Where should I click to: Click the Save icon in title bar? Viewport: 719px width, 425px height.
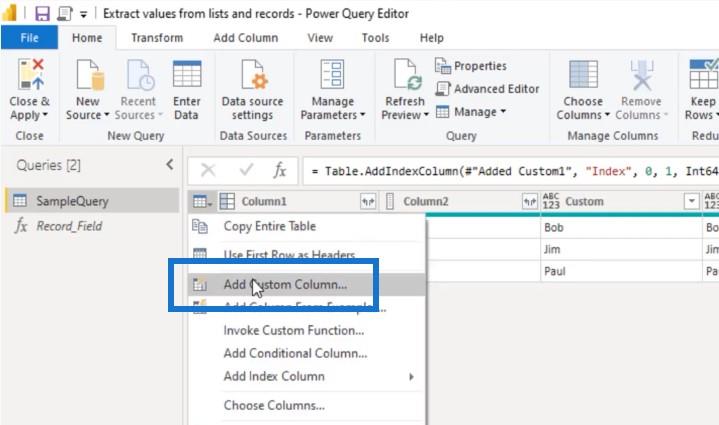tap(42, 14)
